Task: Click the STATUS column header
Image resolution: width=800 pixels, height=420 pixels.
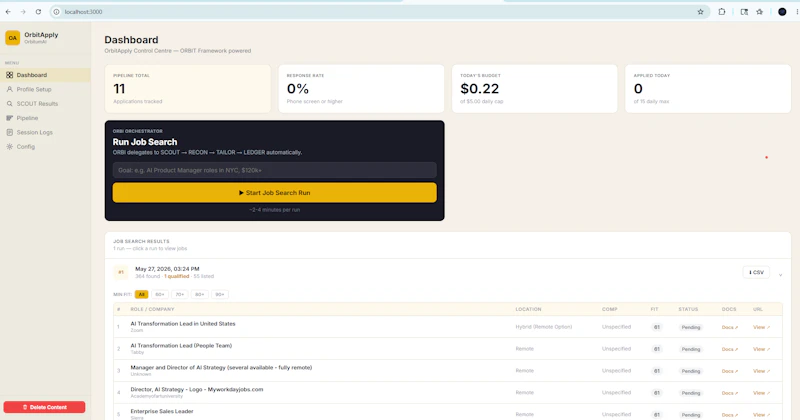Action: tap(688, 309)
